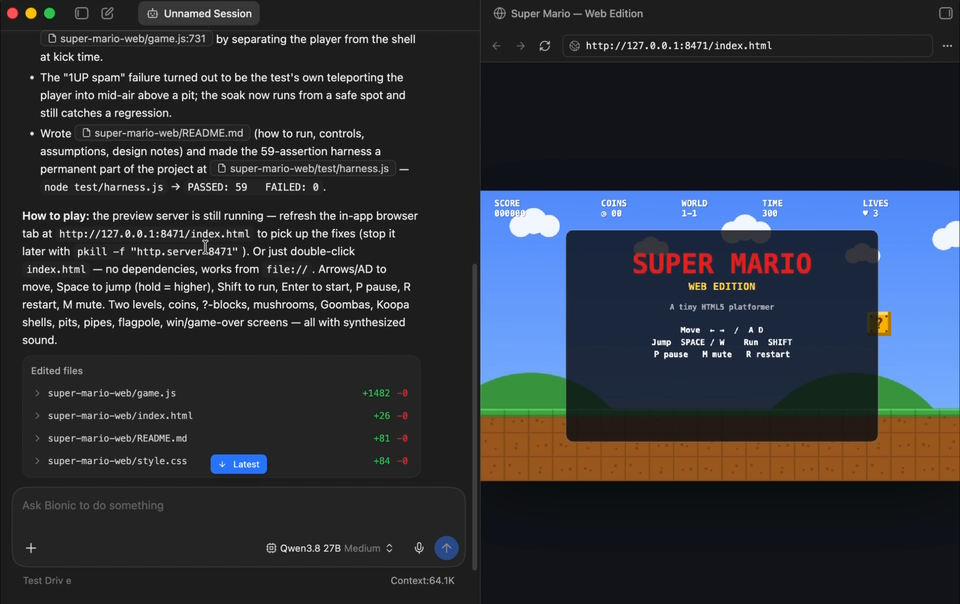Click the http://127.0.0.1:8471/index.html inline code

154,234
